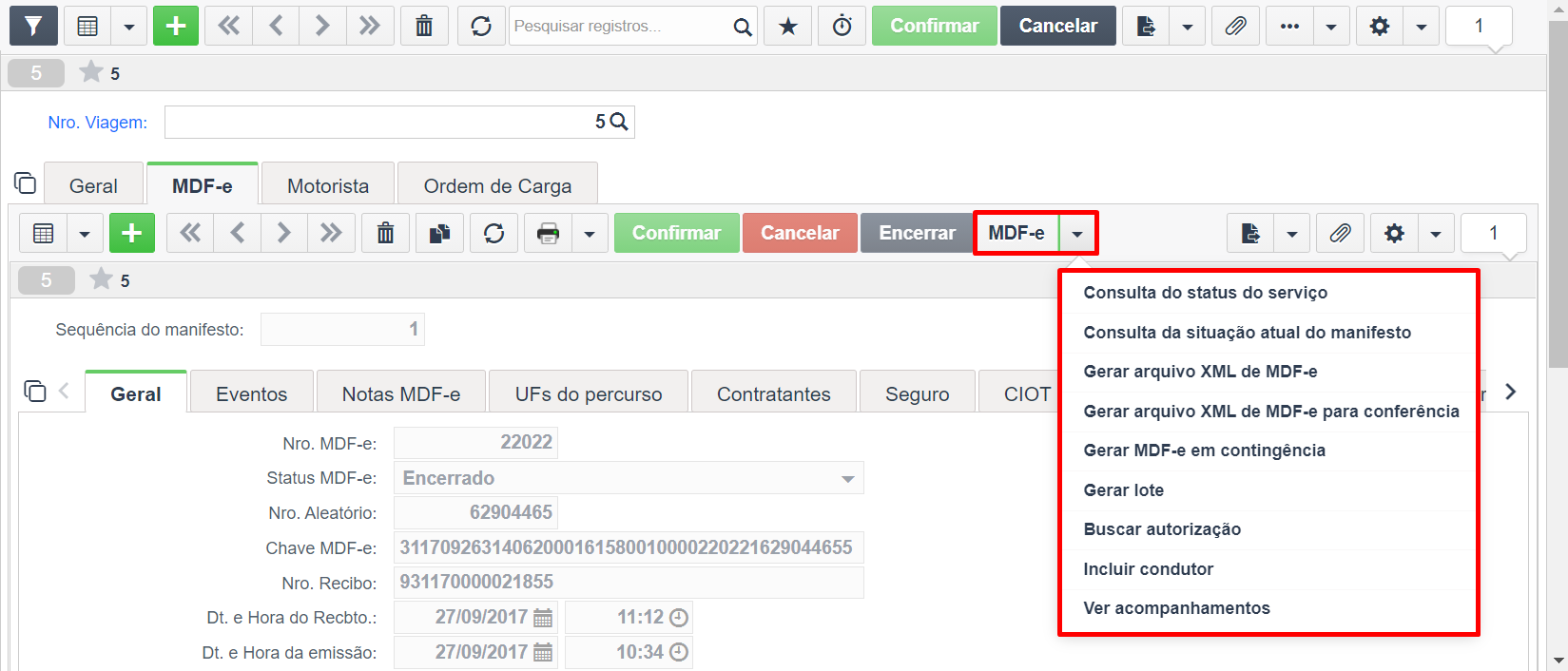Open UFs do percurso tab
The width and height of the screenshot is (1568, 671).
(x=589, y=393)
